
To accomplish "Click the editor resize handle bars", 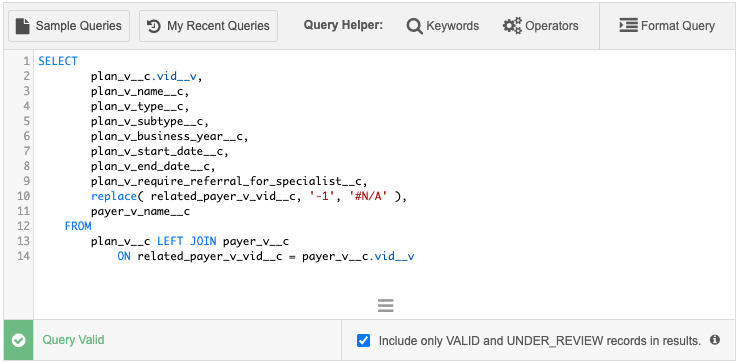I will [386, 306].
